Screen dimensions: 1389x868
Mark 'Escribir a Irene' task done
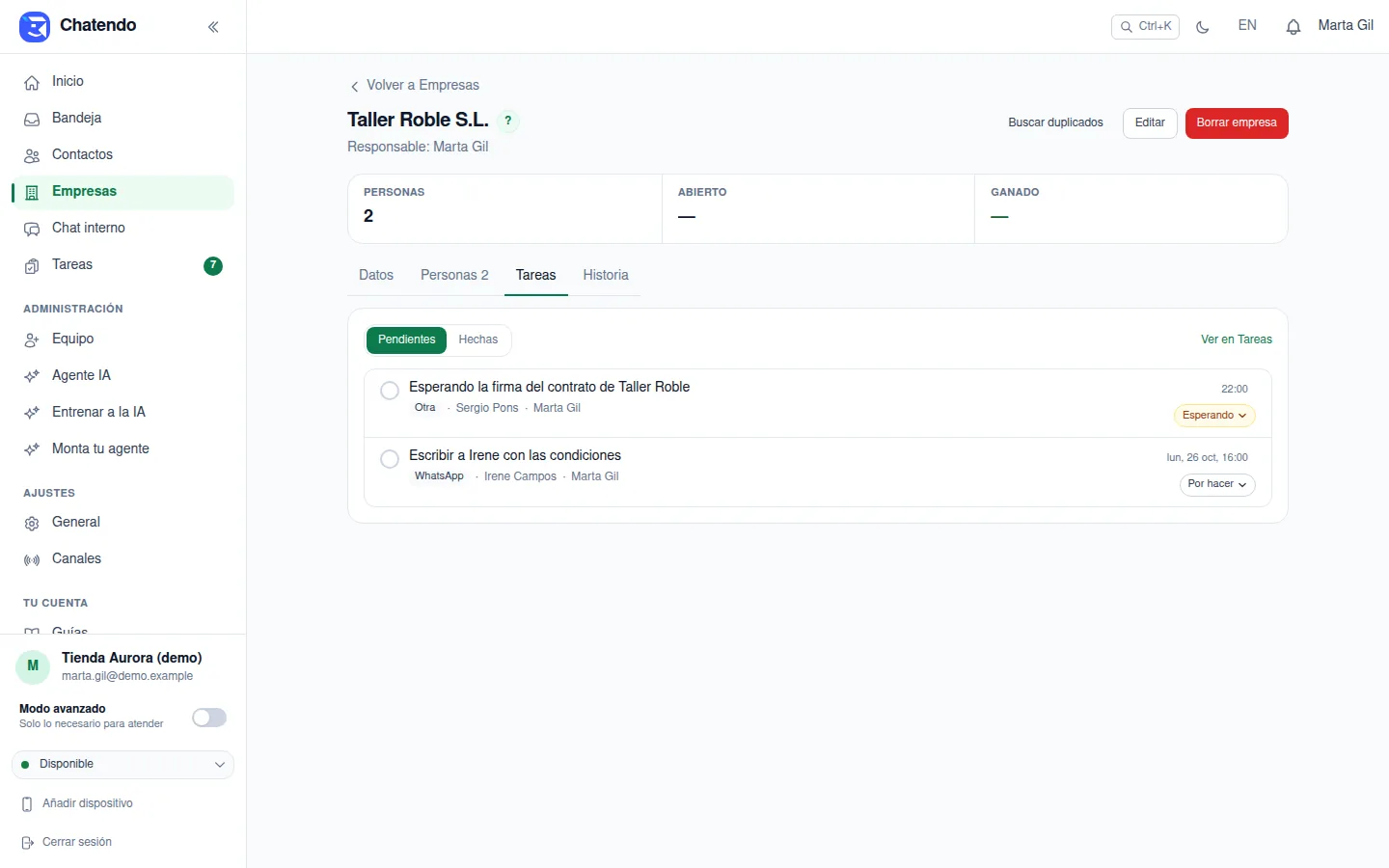(390, 459)
